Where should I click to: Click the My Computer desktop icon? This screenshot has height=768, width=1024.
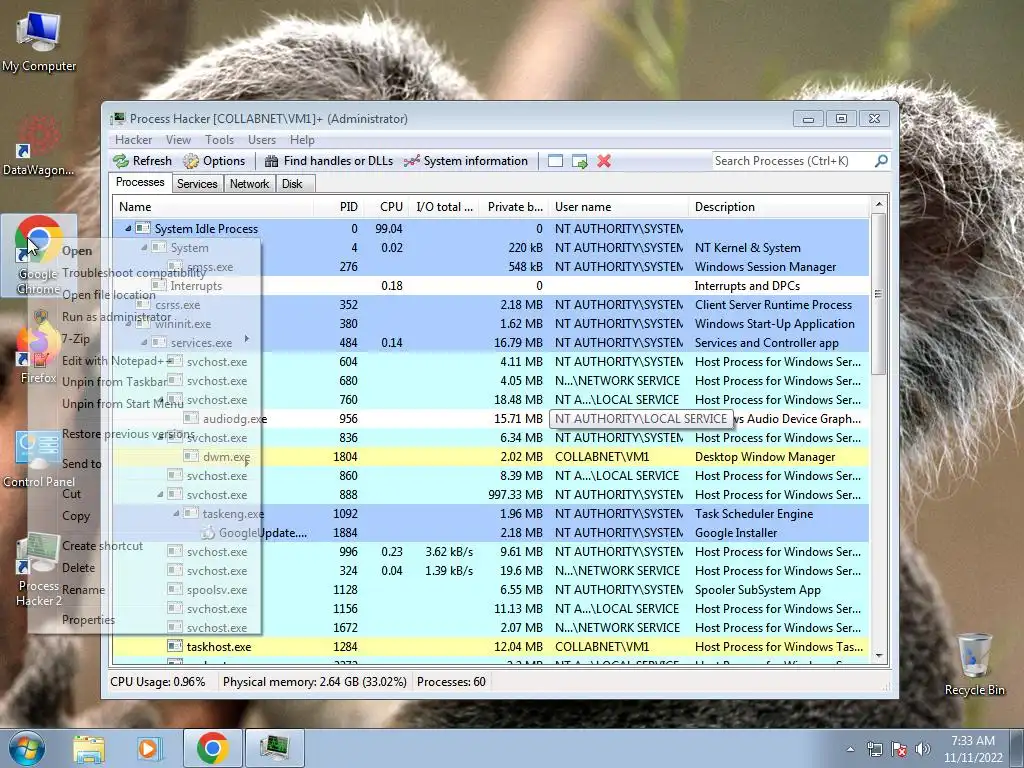click(39, 40)
